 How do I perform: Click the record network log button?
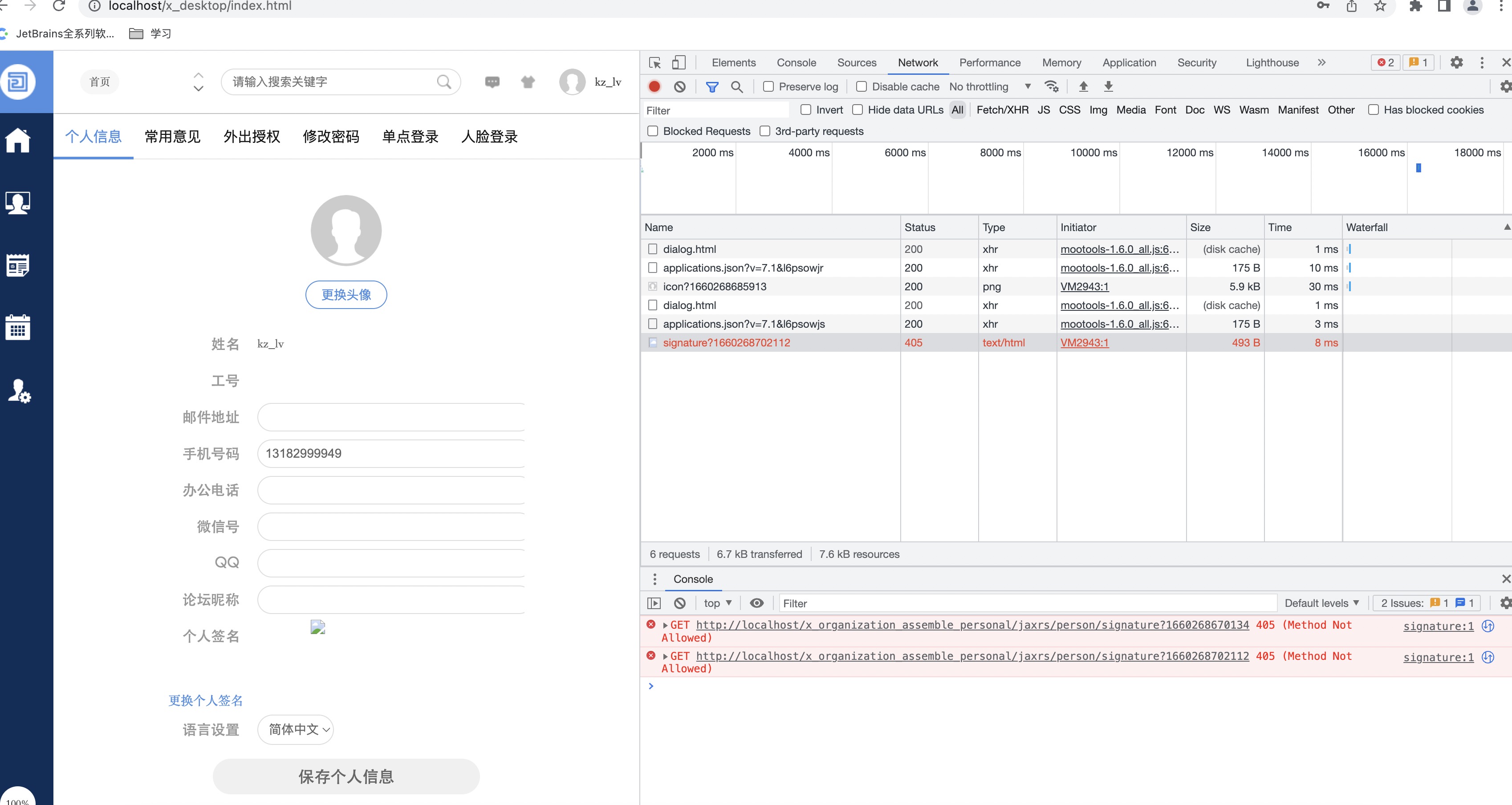pyautogui.click(x=654, y=86)
